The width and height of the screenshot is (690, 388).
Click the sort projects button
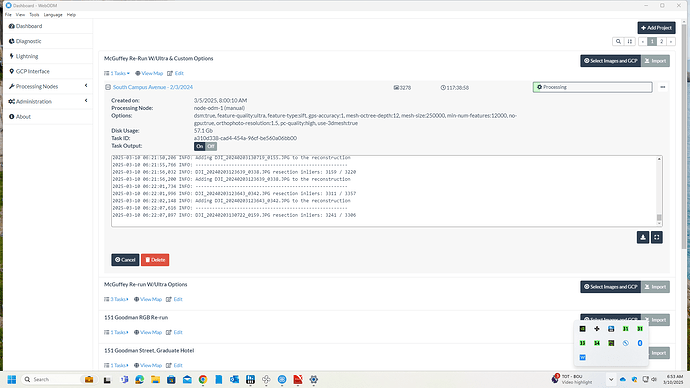pyautogui.click(x=630, y=41)
